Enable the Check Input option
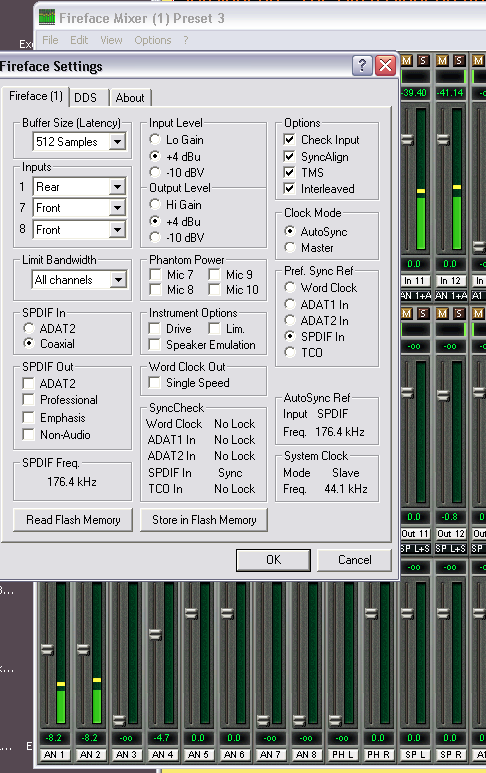 pyautogui.click(x=290, y=140)
